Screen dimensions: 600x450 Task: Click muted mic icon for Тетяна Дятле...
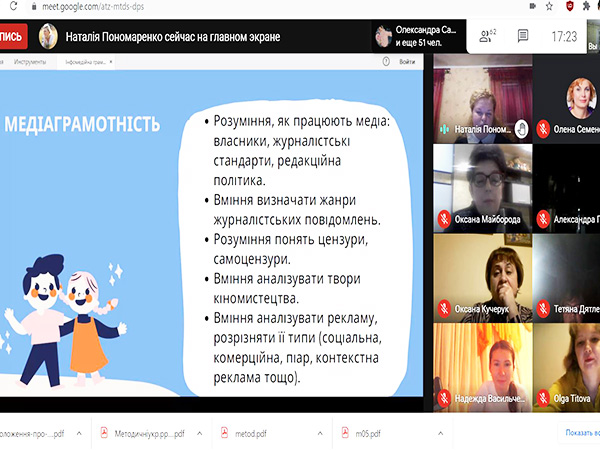pyautogui.click(x=543, y=308)
